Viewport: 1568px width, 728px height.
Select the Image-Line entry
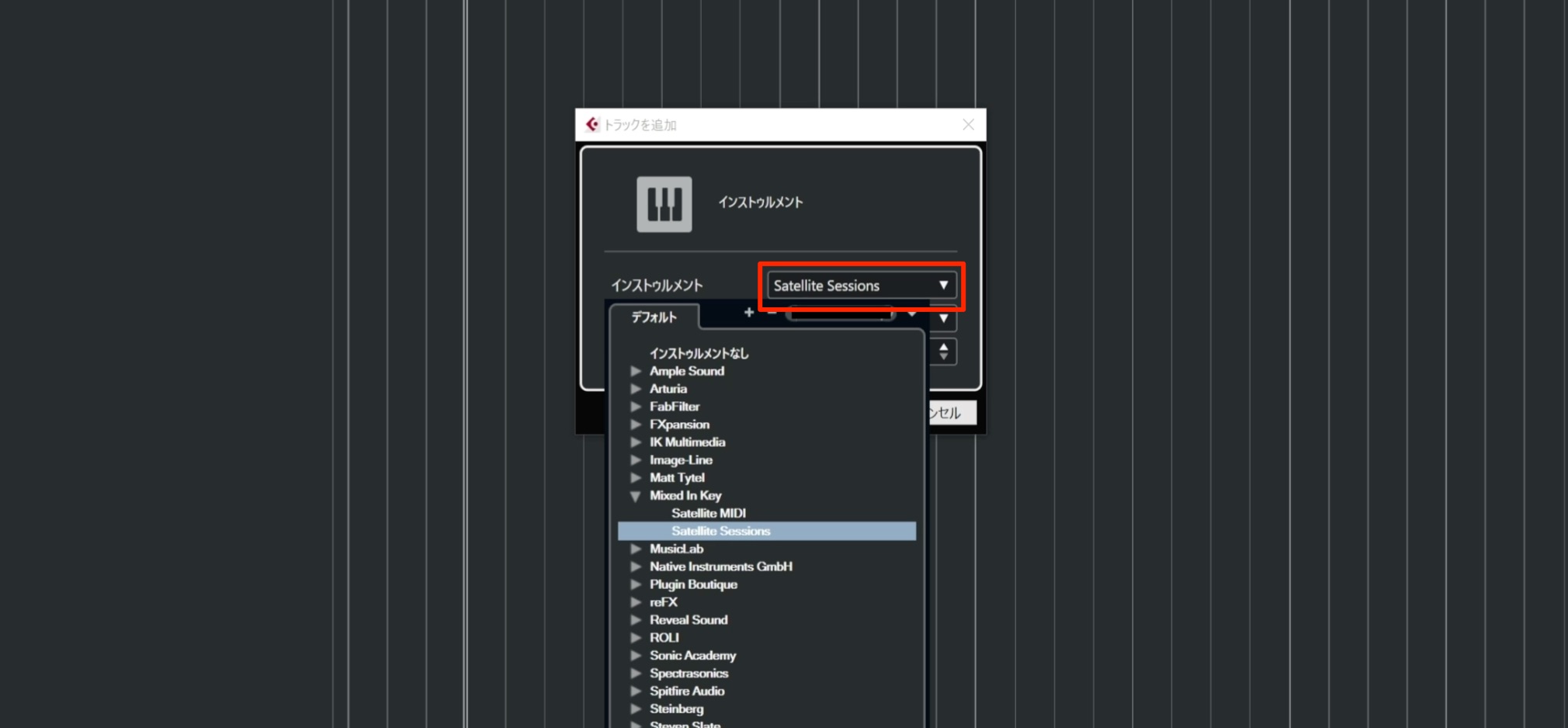click(x=681, y=460)
